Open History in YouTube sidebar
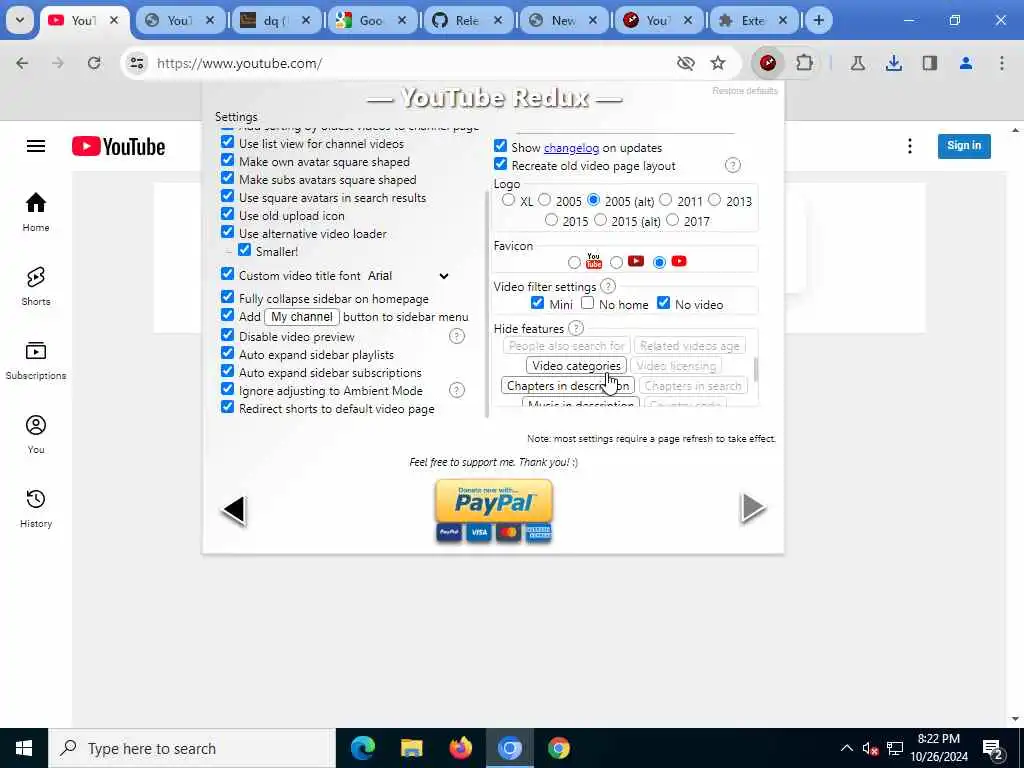This screenshot has height=768, width=1024. (x=36, y=508)
